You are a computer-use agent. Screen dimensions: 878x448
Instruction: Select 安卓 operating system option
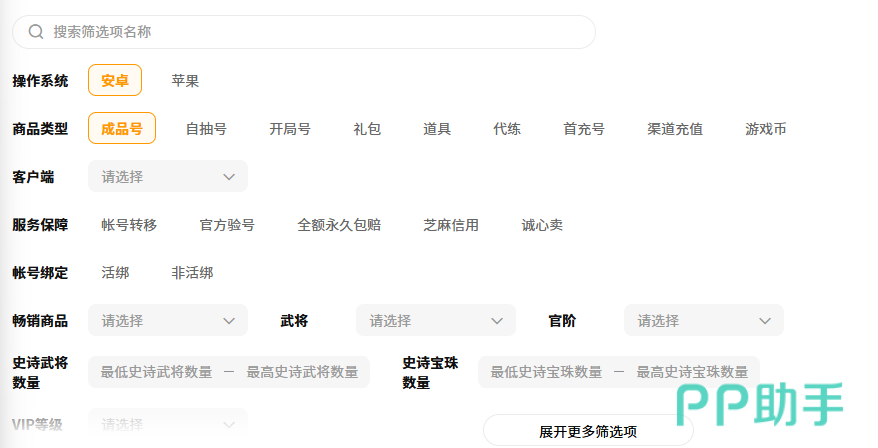pos(115,80)
